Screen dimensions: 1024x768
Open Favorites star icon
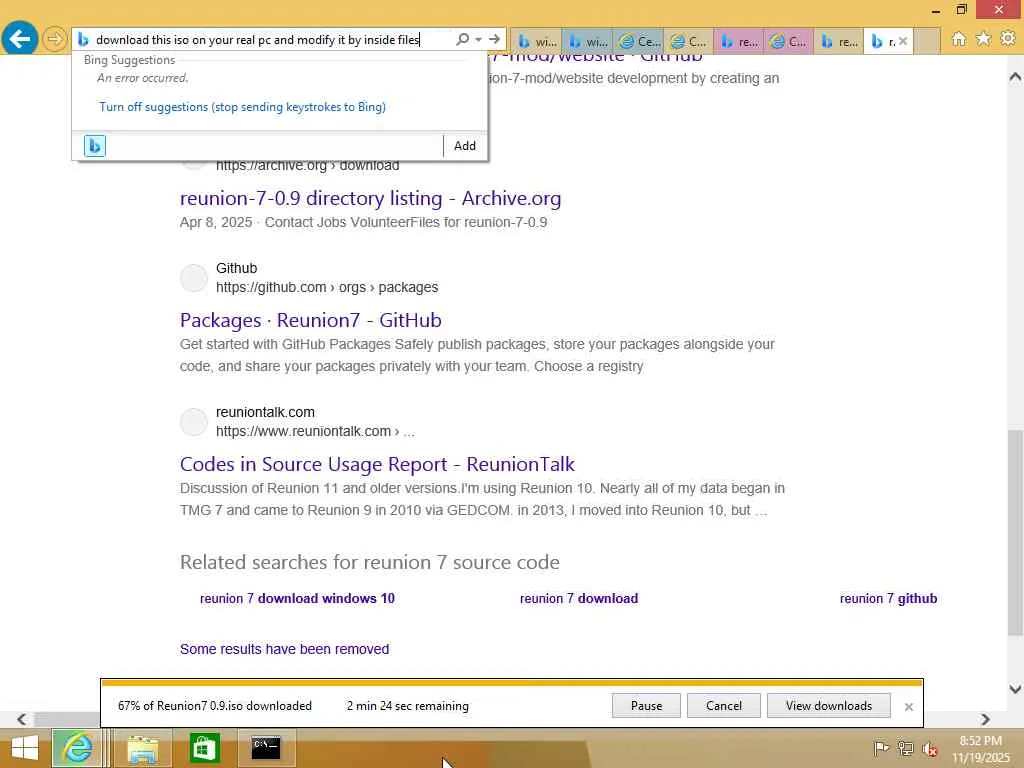(983, 39)
